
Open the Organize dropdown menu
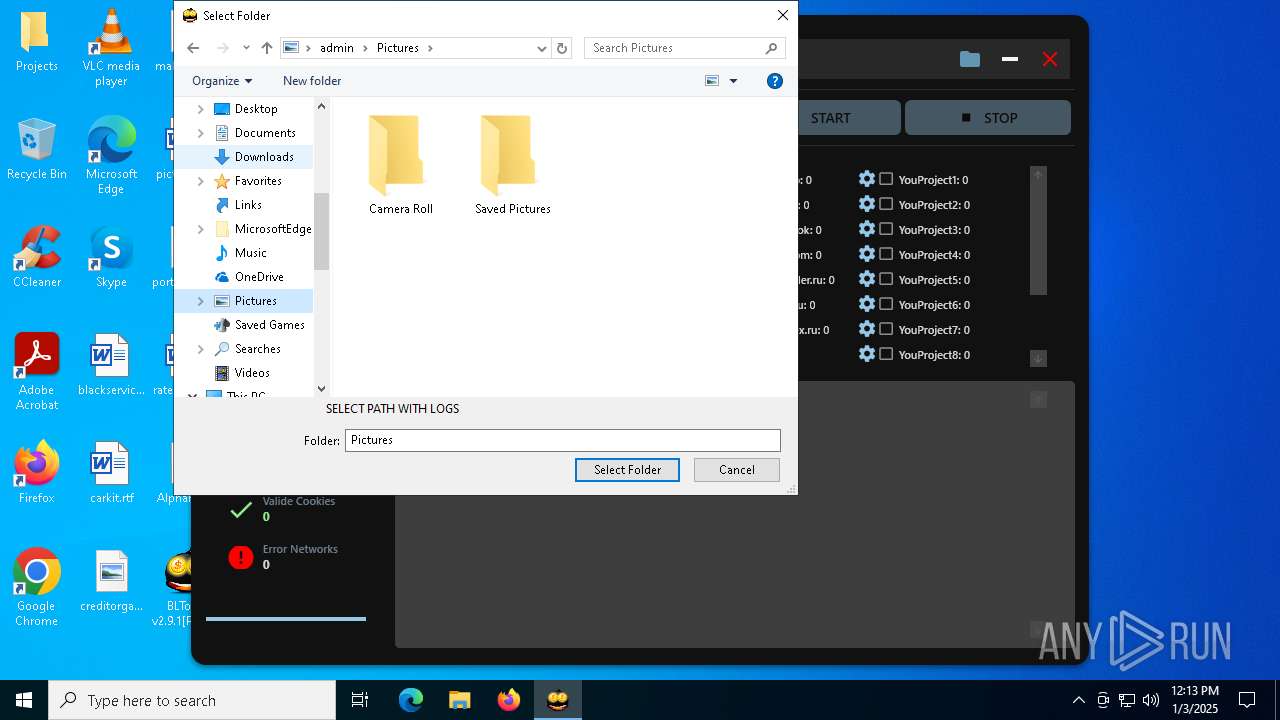click(x=222, y=81)
